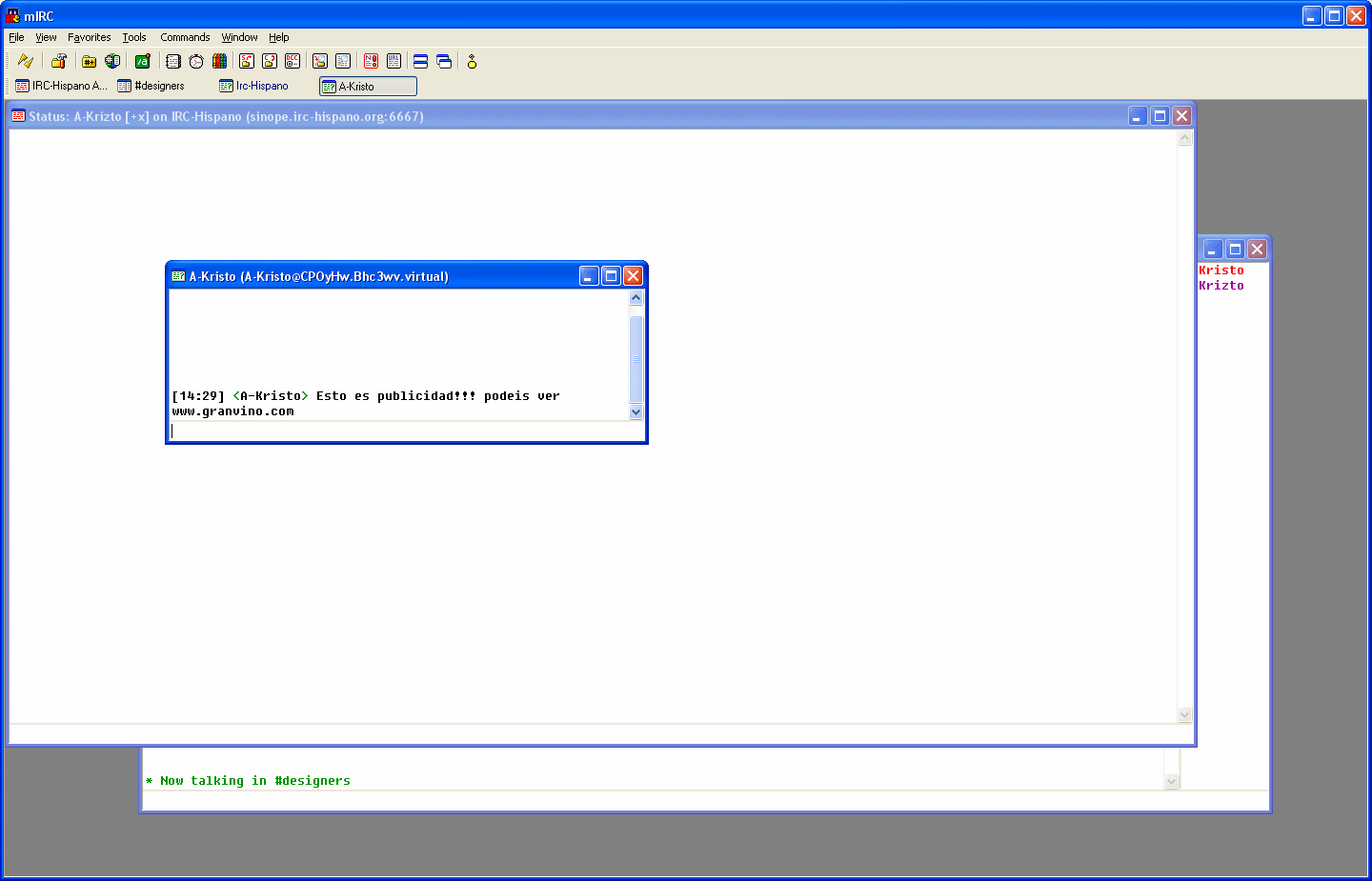Open the Favorites menu
This screenshot has width=1372, height=881.
[89, 37]
